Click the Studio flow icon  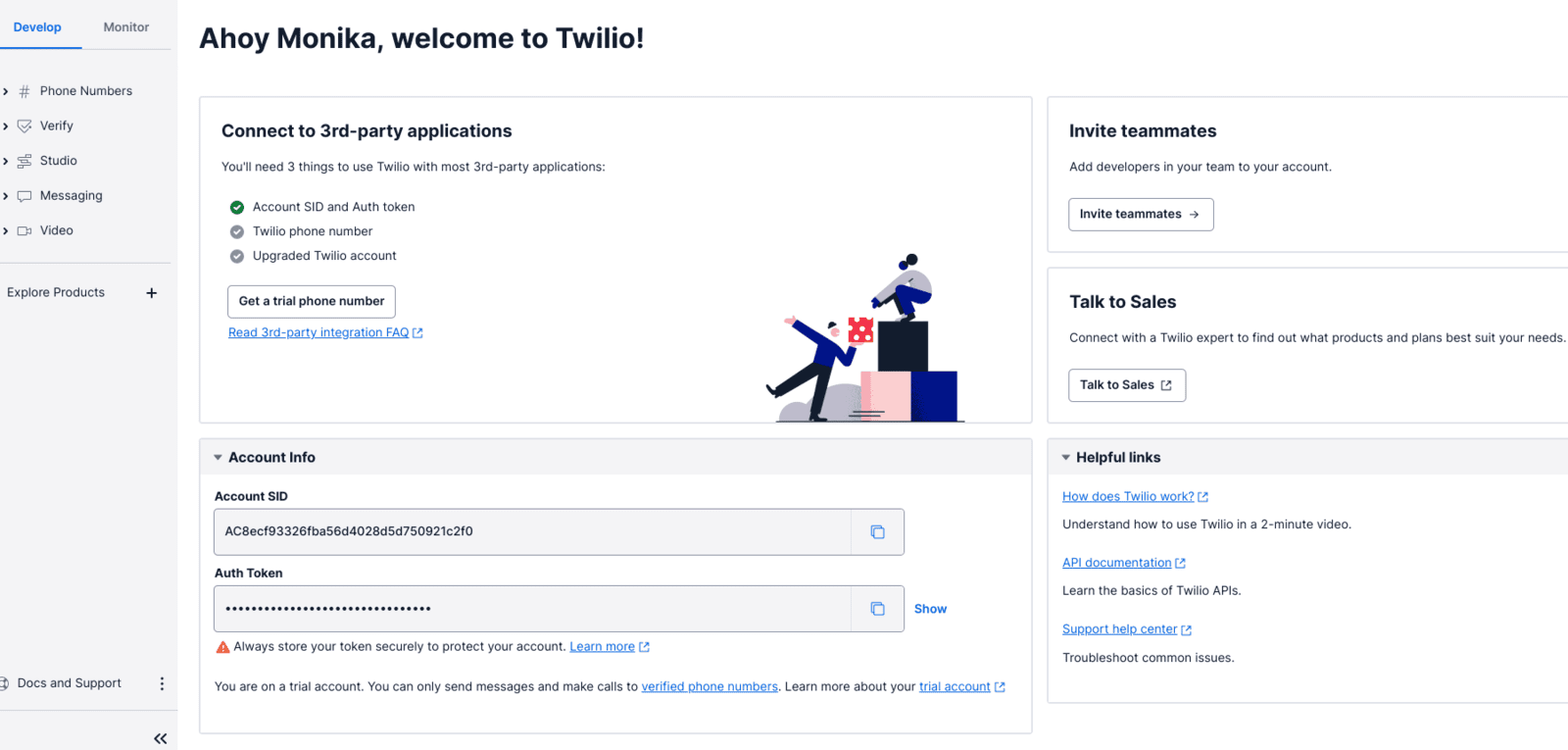pyautogui.click(x=24, y=161)
